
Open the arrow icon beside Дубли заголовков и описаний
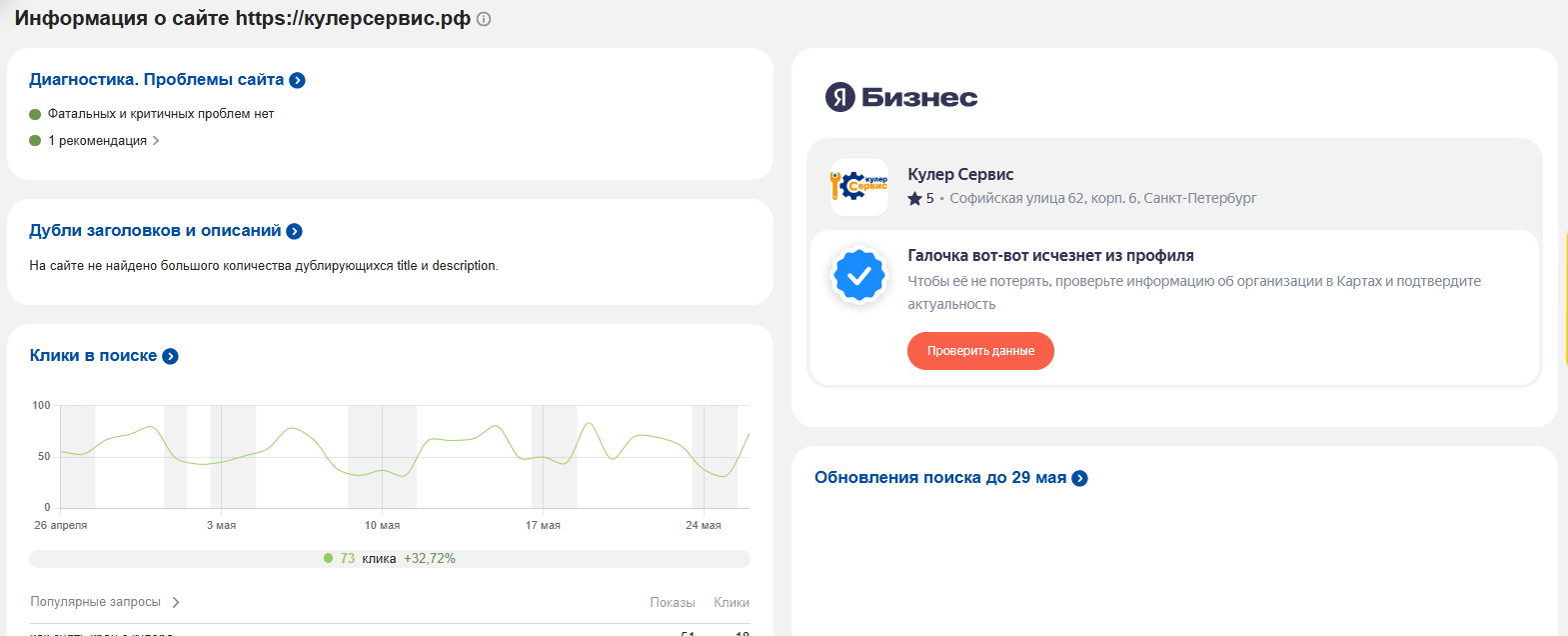[x=294, y=231]
